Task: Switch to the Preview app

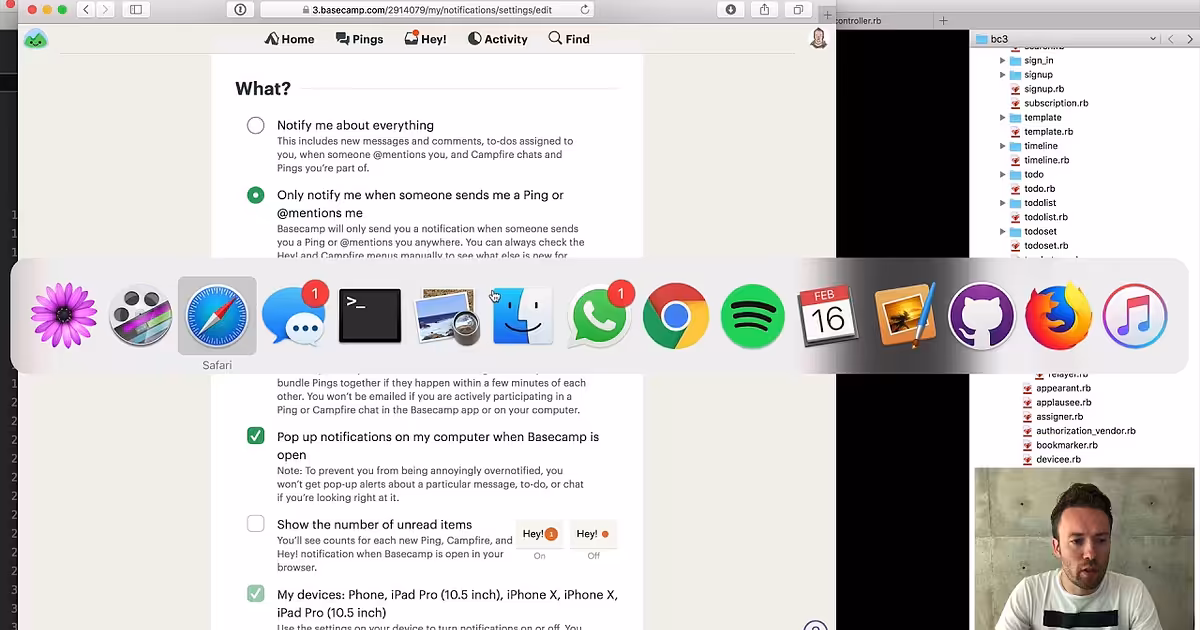Action: pos(446,316)
